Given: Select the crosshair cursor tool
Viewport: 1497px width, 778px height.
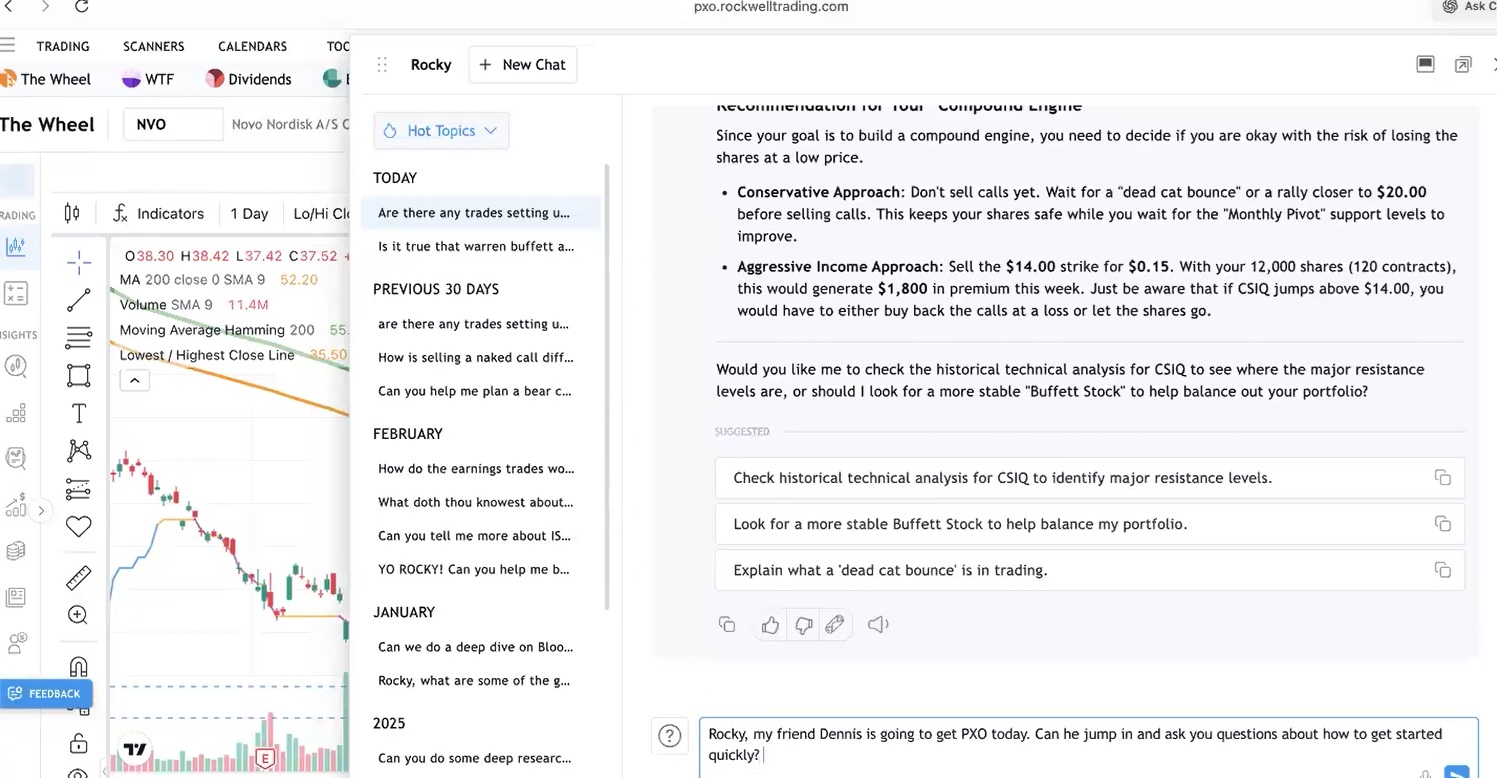Looking at the screenshot, I should tap(79, 262).
